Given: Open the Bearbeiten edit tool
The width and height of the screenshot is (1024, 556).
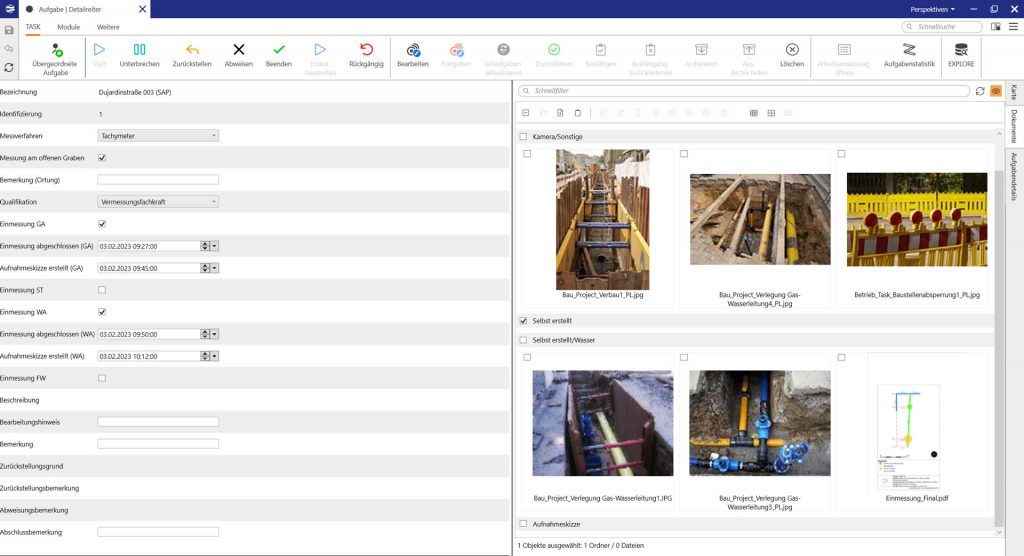Looking at the screenshot, I should [x=413, y=50].
